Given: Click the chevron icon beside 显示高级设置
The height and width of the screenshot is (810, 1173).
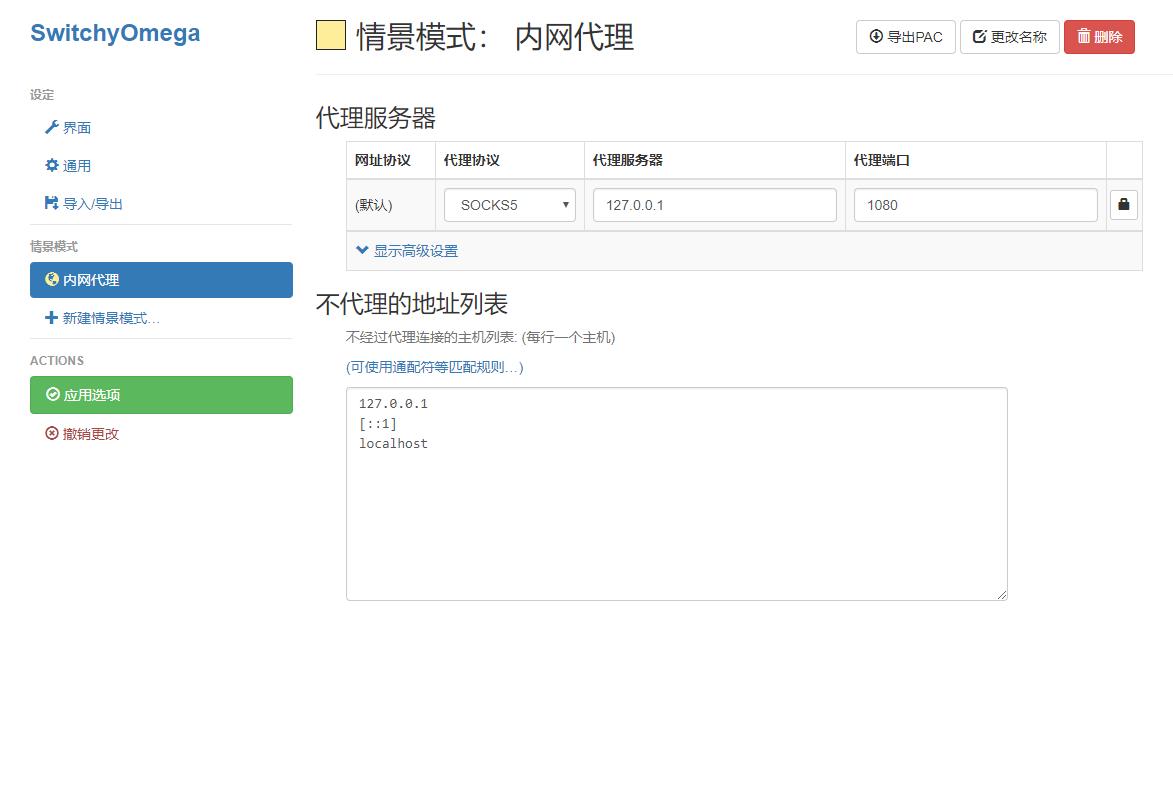Looking at the screenshot, I should (362, 250).
